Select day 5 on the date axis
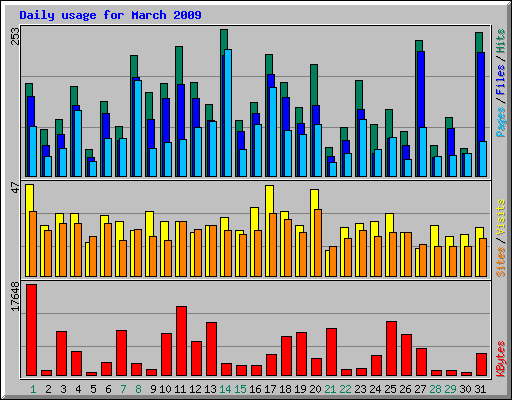This screenshot has width=512, height=400. point(93,389)
